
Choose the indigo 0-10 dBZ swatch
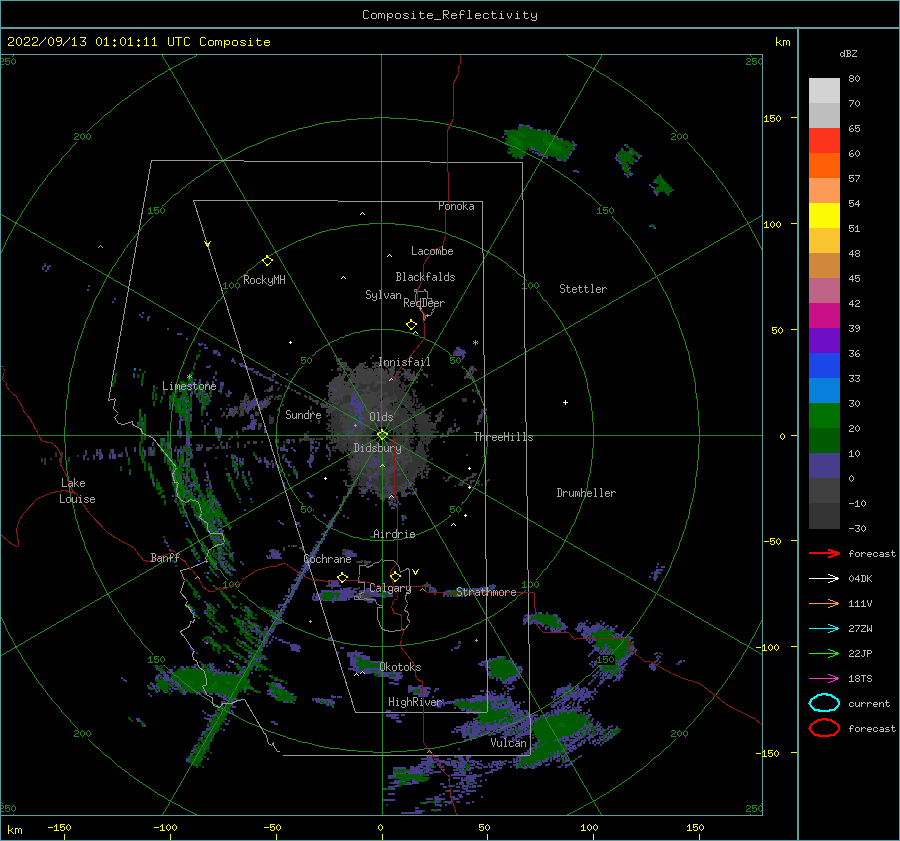point(824,466)
